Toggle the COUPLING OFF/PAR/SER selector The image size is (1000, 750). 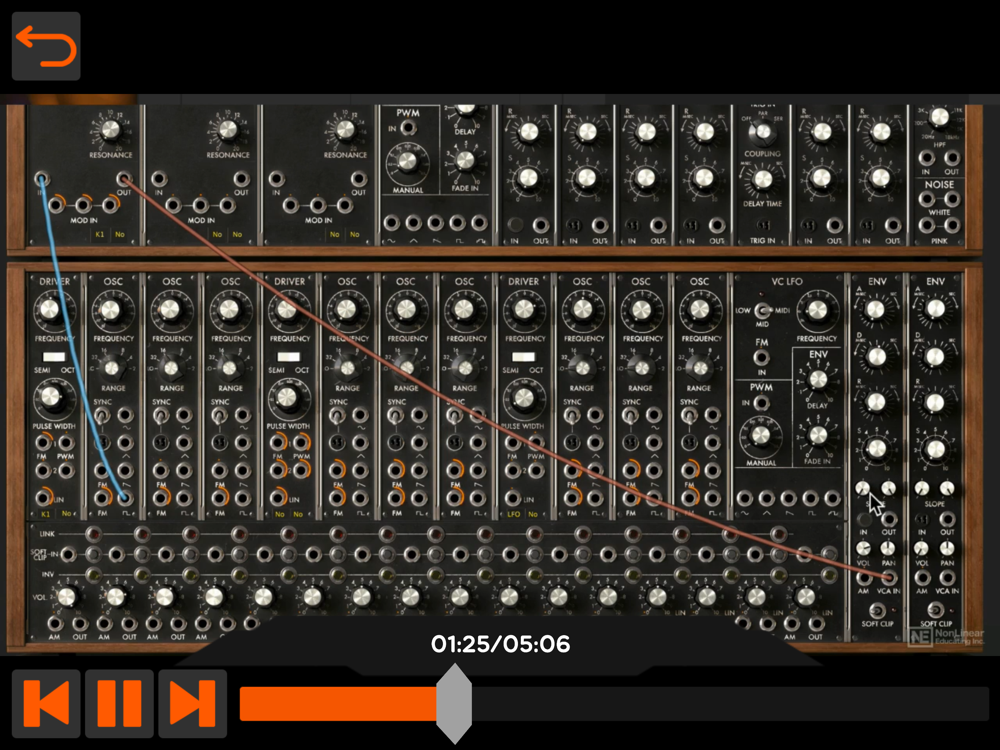pos(762,133)
